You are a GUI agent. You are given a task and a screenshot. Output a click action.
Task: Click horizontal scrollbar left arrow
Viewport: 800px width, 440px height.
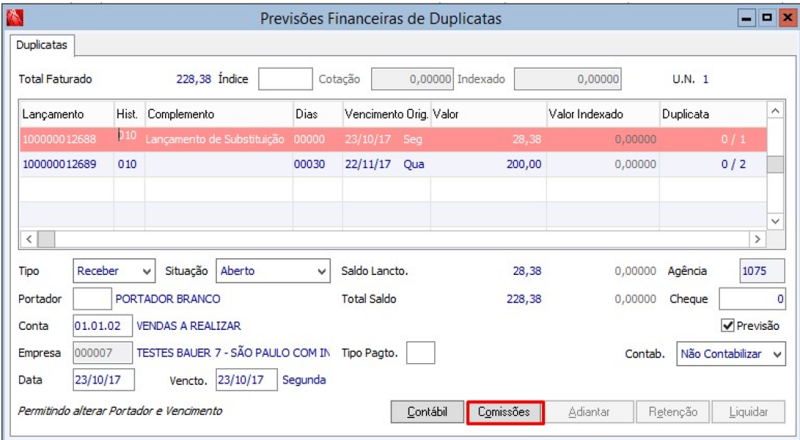coord(29,239)
